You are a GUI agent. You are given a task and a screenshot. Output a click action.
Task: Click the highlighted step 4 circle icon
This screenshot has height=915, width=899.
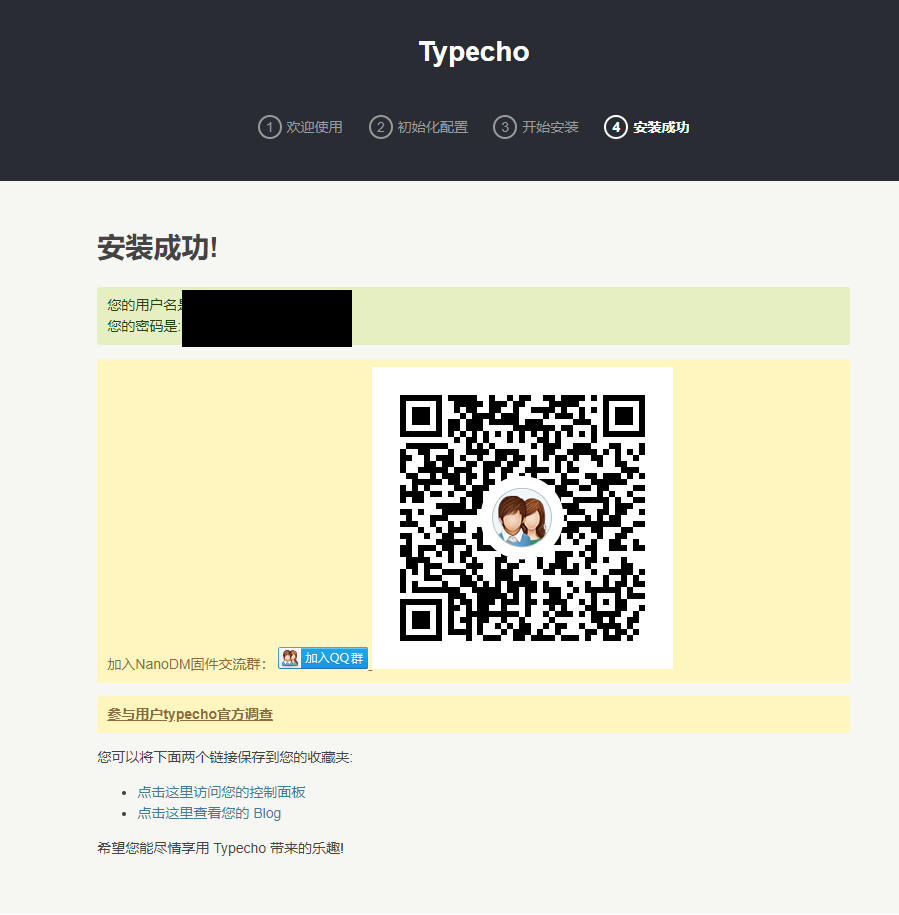[x=616, y=127]
